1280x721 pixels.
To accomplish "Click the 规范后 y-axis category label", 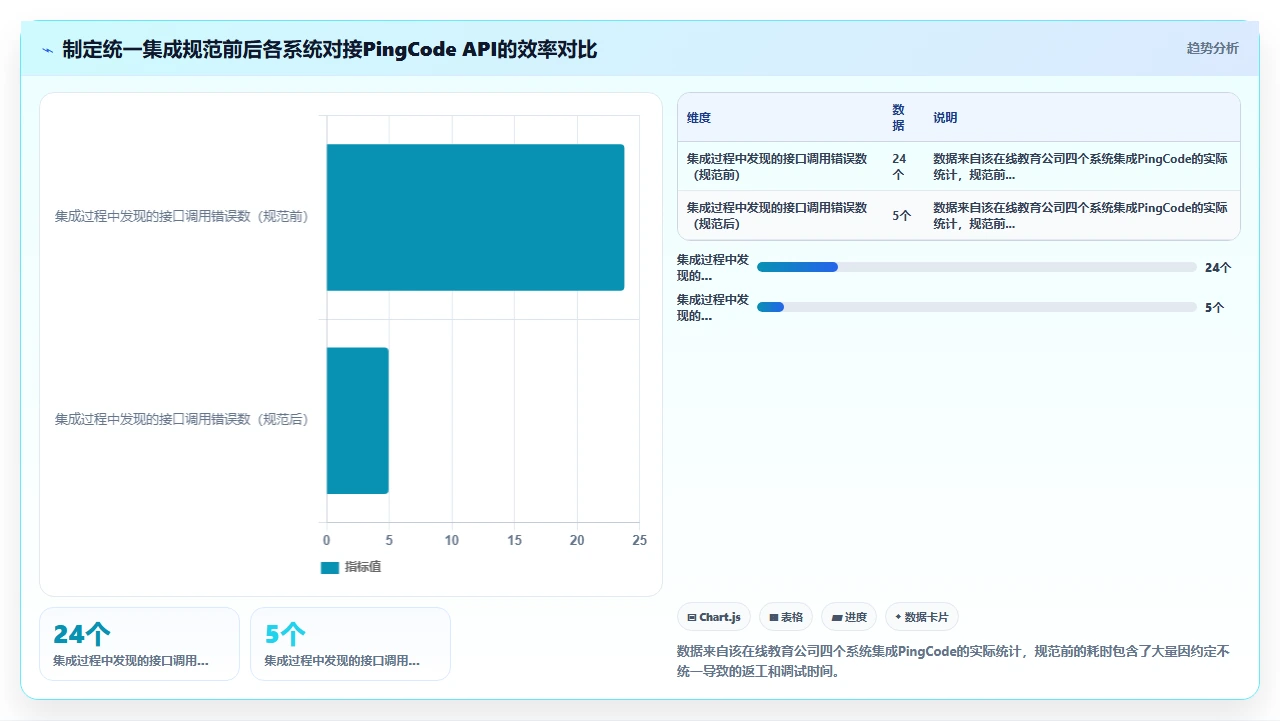I will [182, 420].
